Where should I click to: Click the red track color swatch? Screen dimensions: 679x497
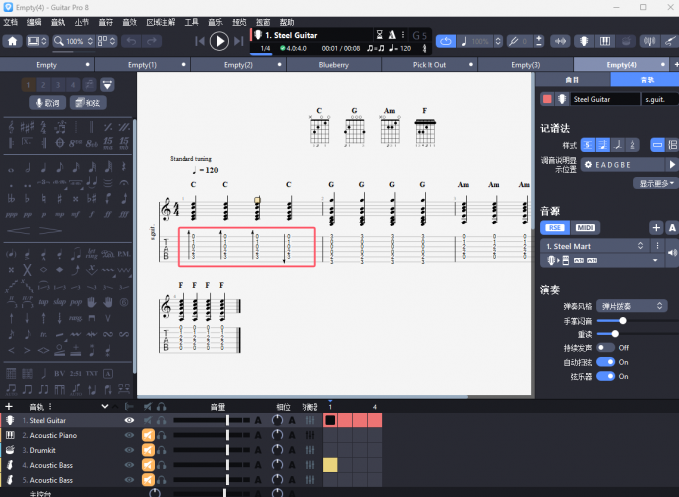pos(547,99)
